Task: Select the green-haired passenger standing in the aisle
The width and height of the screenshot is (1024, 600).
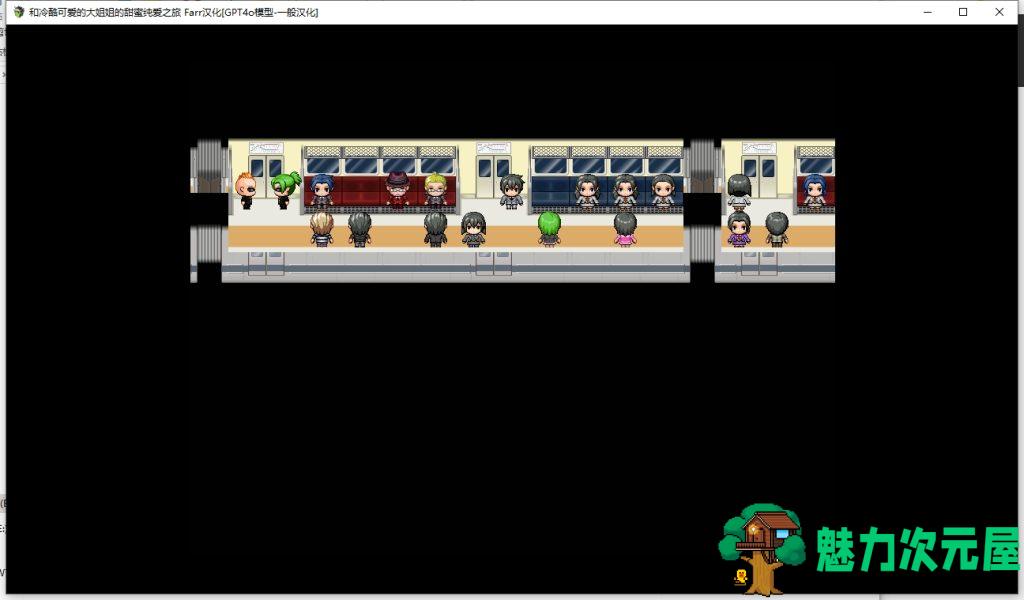Action: [x=549, y=229]
